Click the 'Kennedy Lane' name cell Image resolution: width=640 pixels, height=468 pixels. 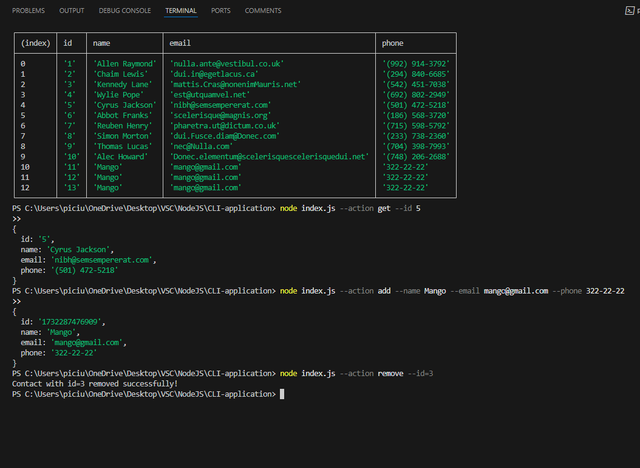click(123, 84)
